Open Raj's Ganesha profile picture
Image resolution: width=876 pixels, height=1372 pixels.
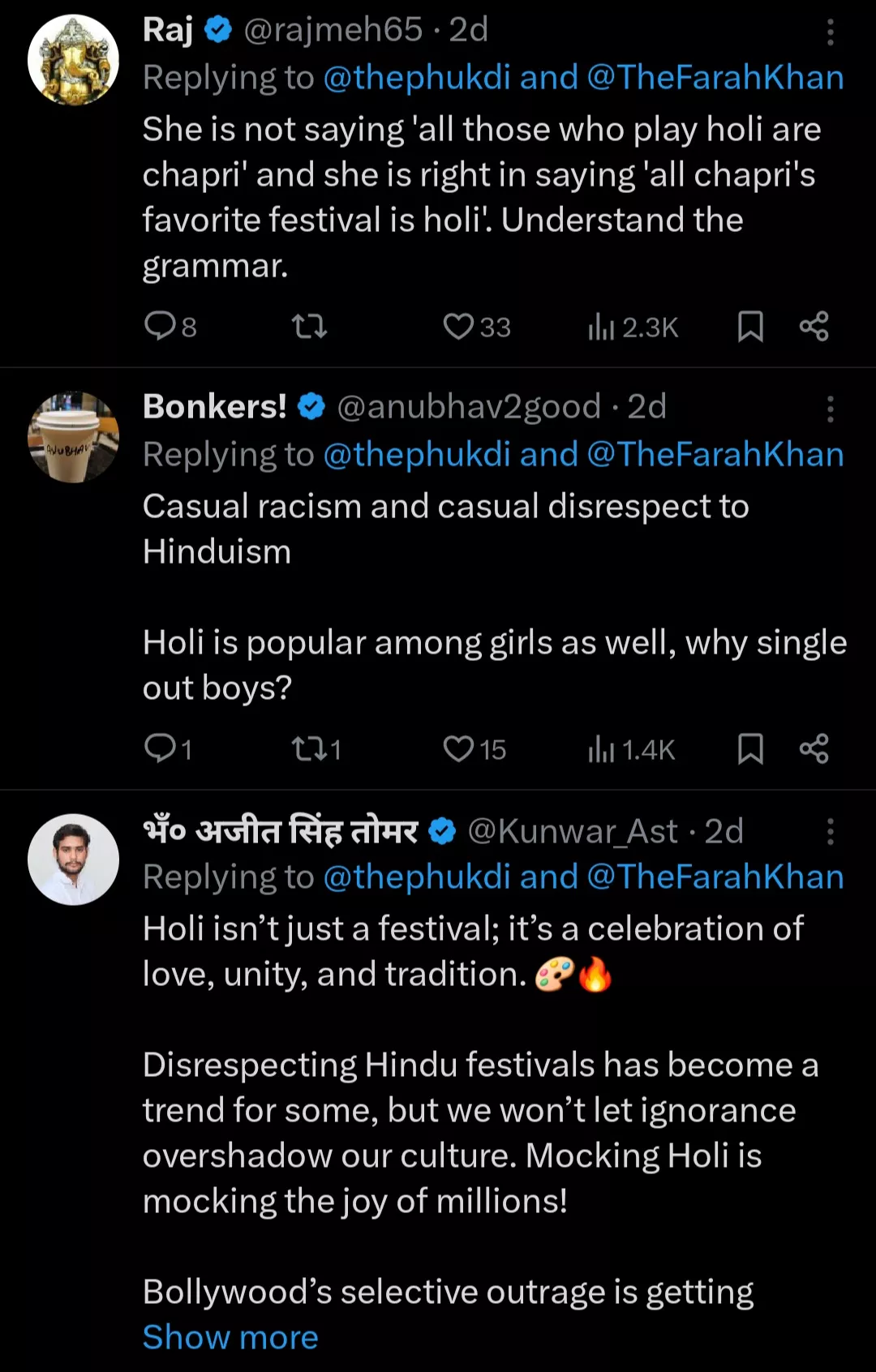(x=73, y=60)
